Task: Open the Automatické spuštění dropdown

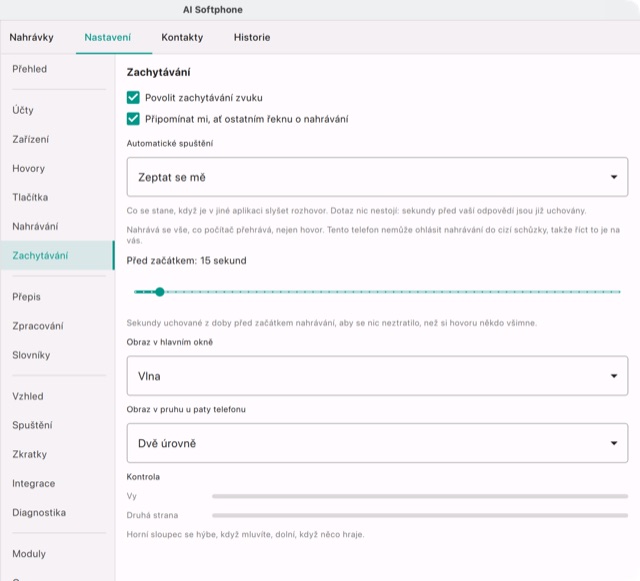Action: pos(377,177)
